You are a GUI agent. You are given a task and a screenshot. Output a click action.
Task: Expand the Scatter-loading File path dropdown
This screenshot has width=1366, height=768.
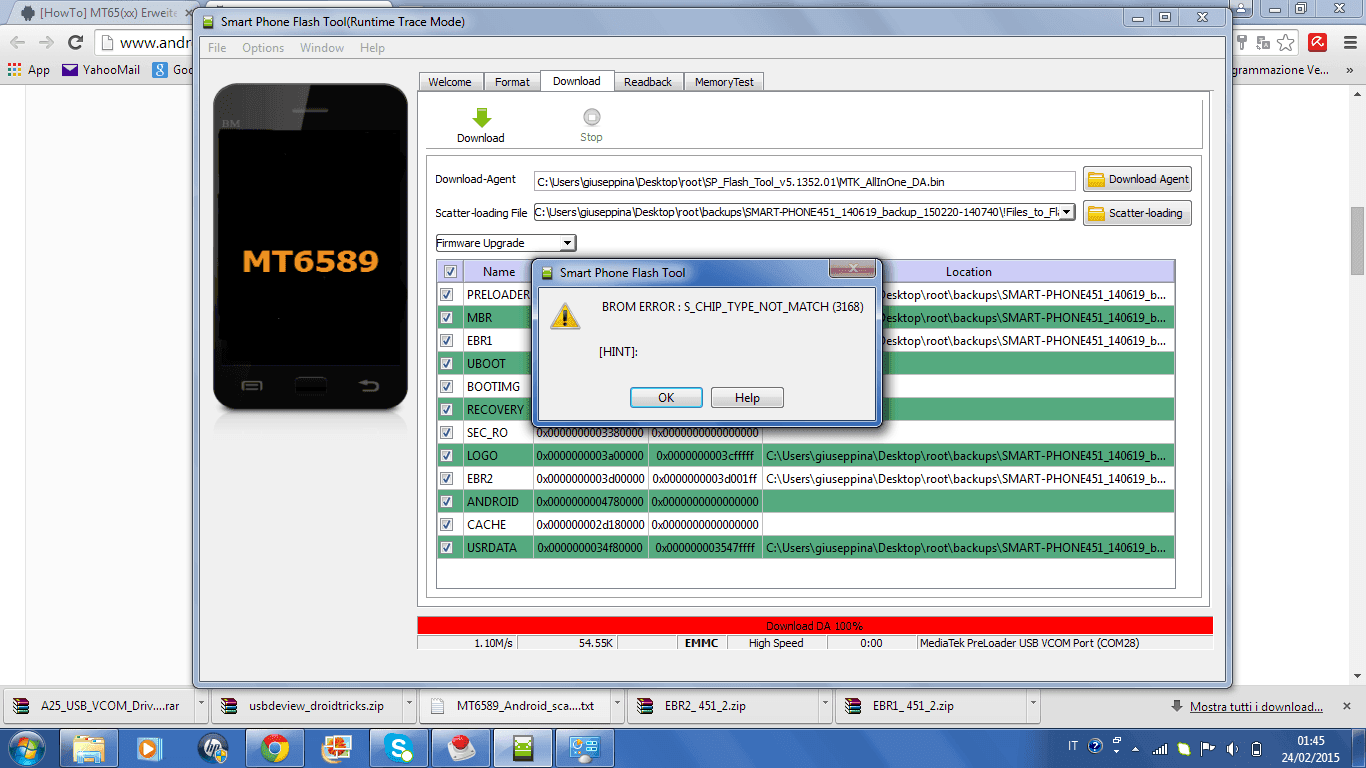(x=1067, y=212)
